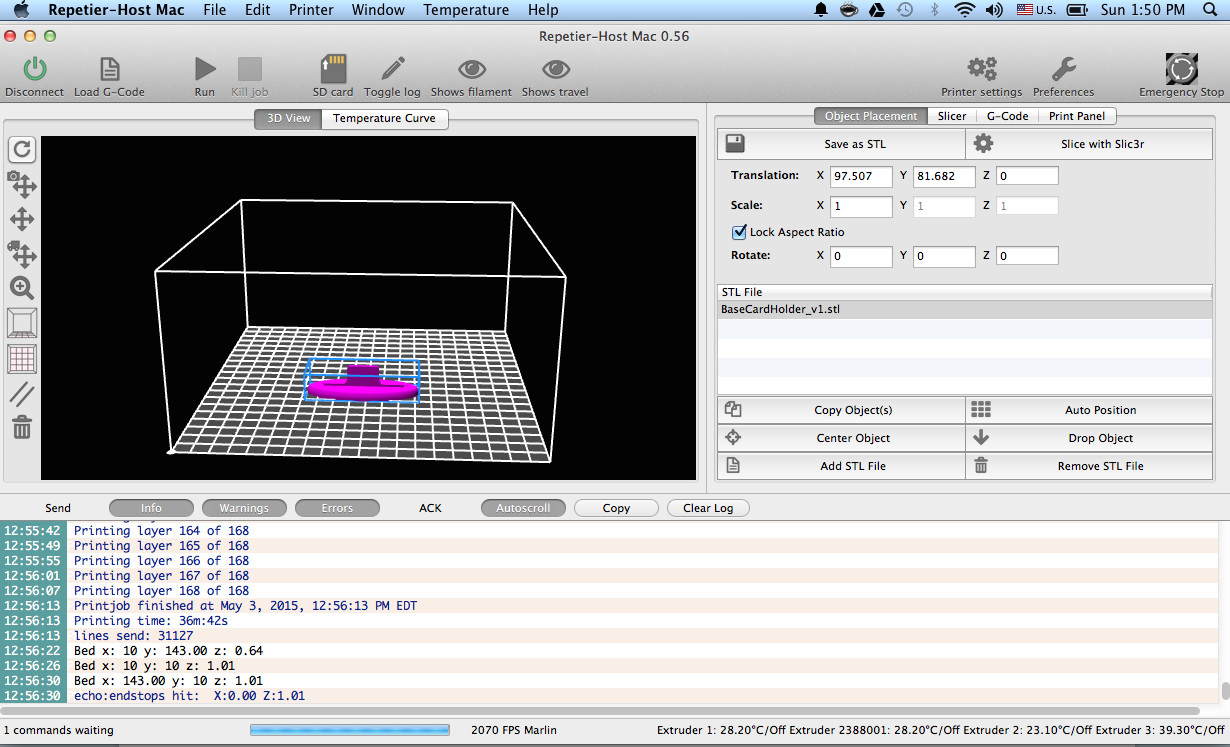Select the 3D View tab
1230x747 pixels.
pos(288,119)
